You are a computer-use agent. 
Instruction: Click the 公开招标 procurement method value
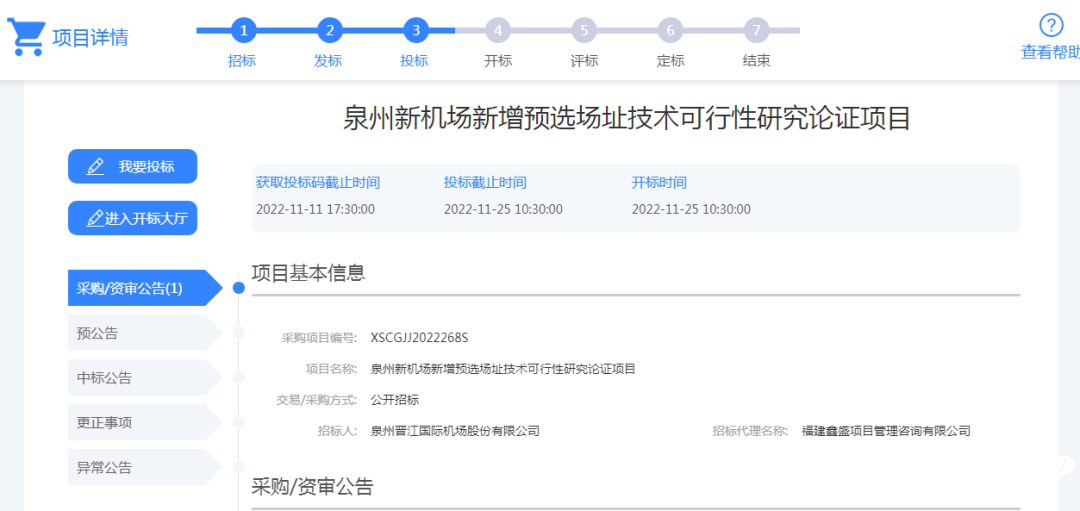coord(395,400)
